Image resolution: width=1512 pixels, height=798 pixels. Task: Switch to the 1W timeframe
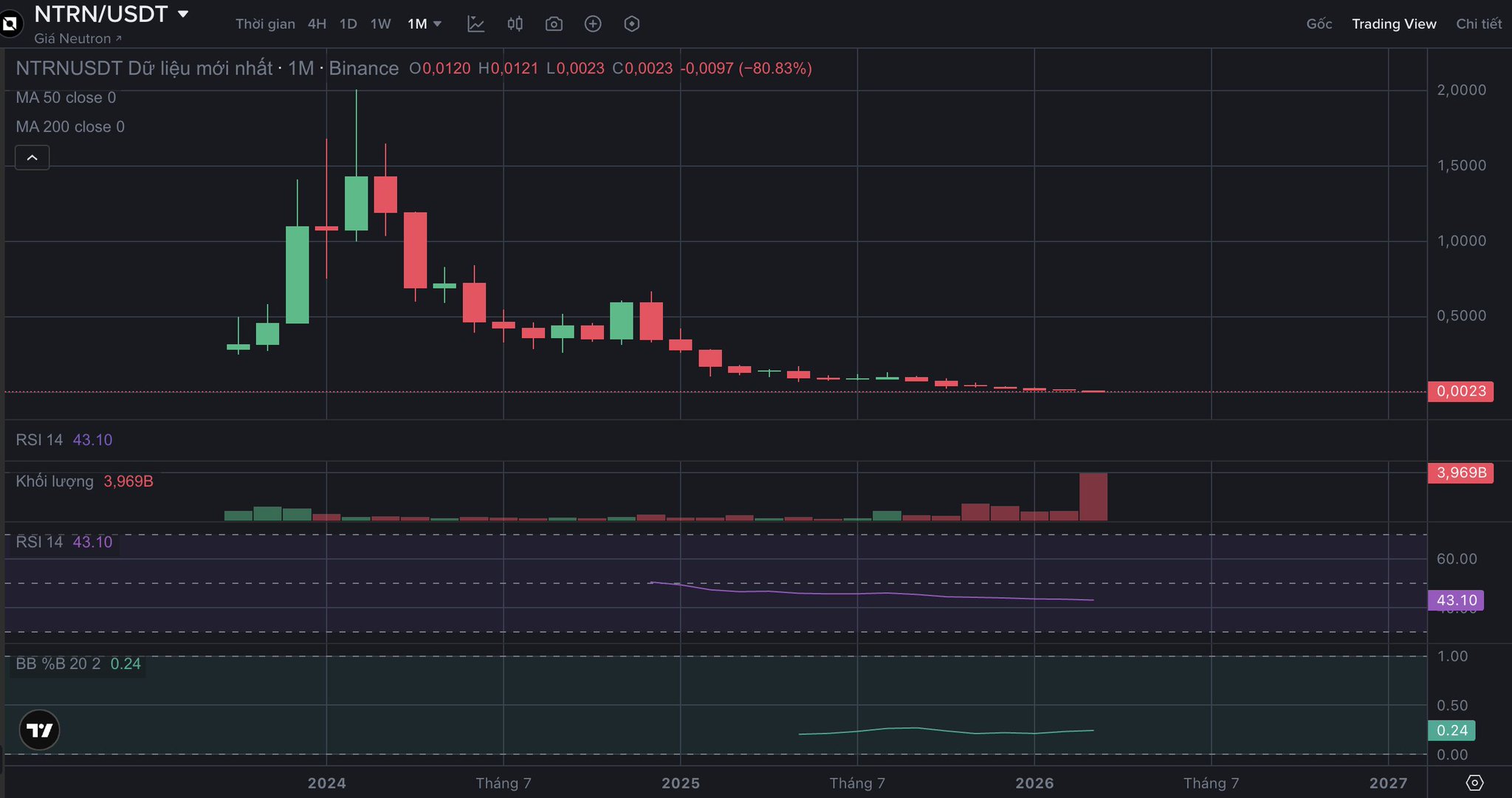pos(380,24)
